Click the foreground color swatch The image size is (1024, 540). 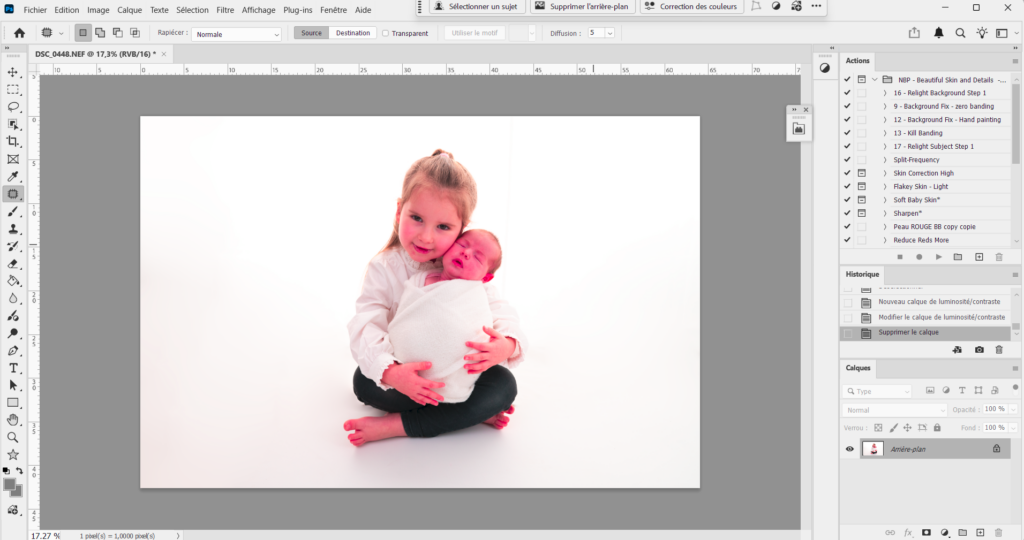(10, 485)
